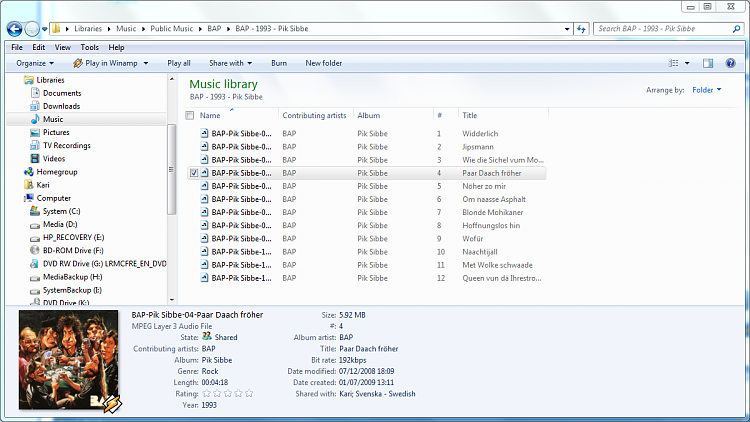Screen dimensions: 750x422
Task: Select track 12 Queen vun dä Ihrestro...
Action: [x=367, y=278]
